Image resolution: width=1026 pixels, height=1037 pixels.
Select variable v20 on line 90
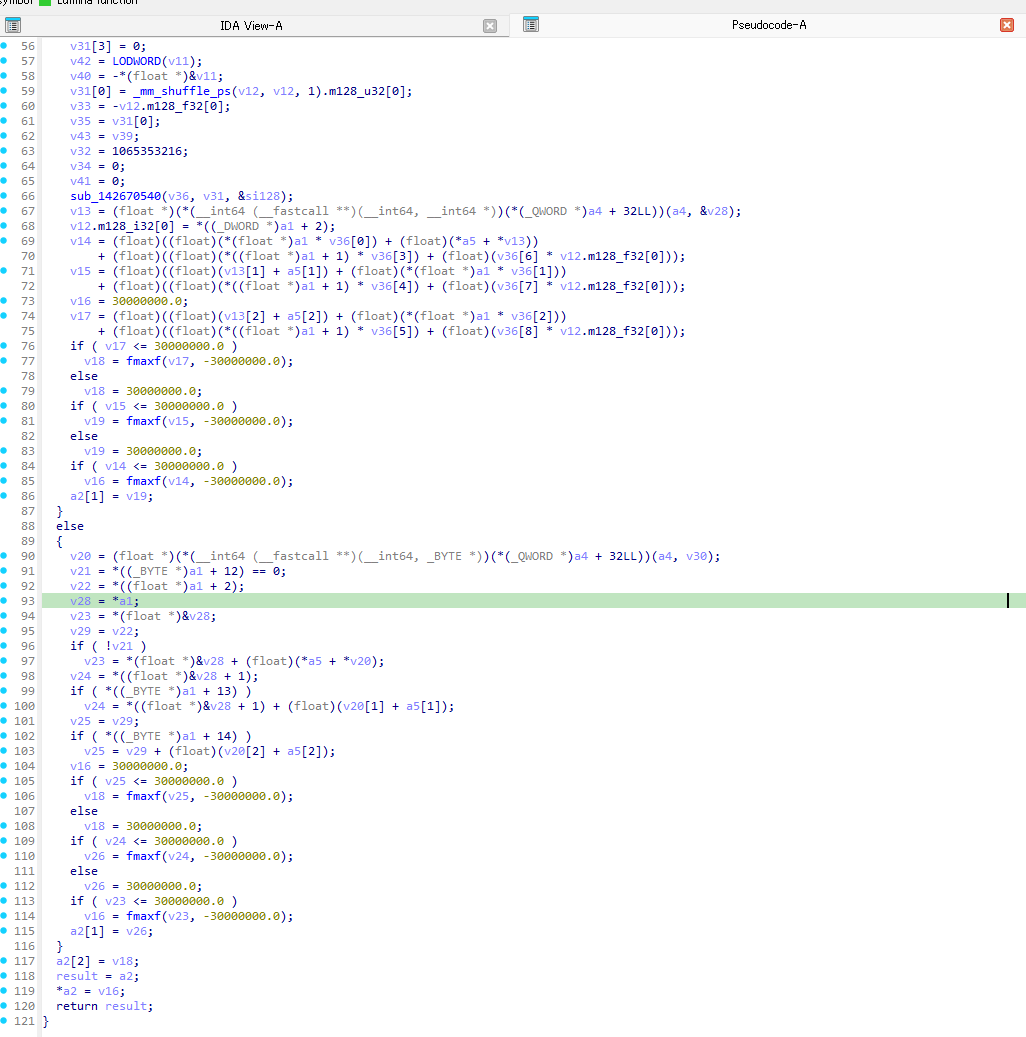[81, 556]
